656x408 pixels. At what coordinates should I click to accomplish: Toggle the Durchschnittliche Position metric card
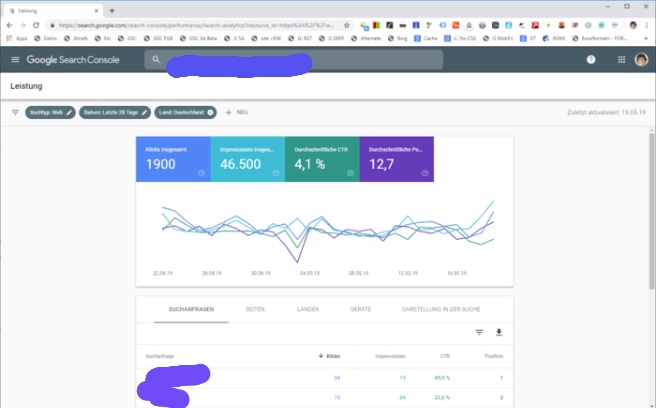[396, 160]
